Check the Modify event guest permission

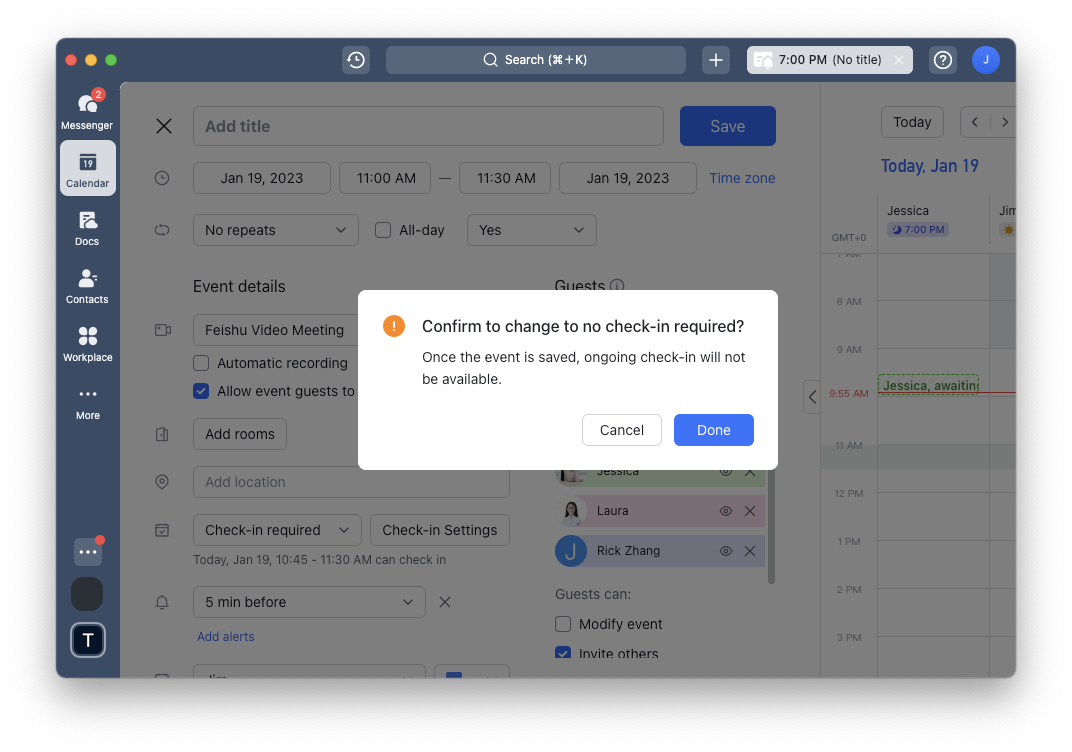(563, 624)
